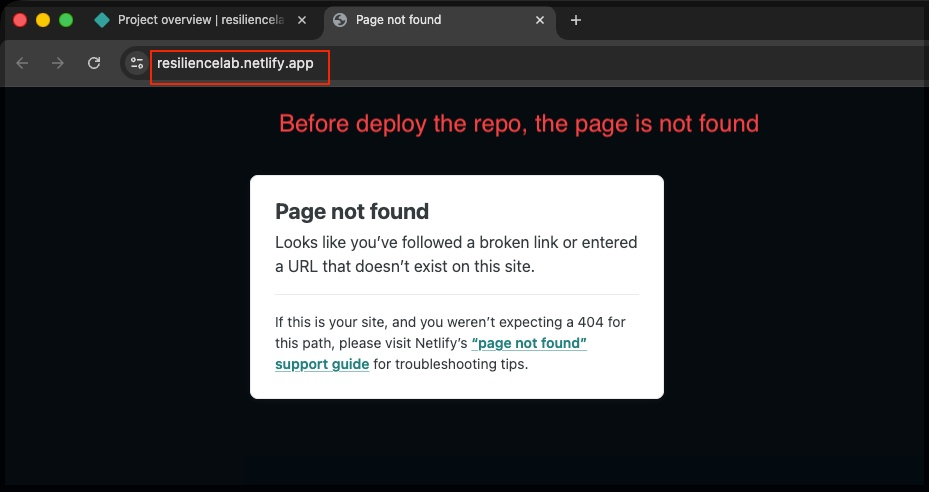
Task: Click the "followed a broken link" paragraph
Action: point(455,254)
